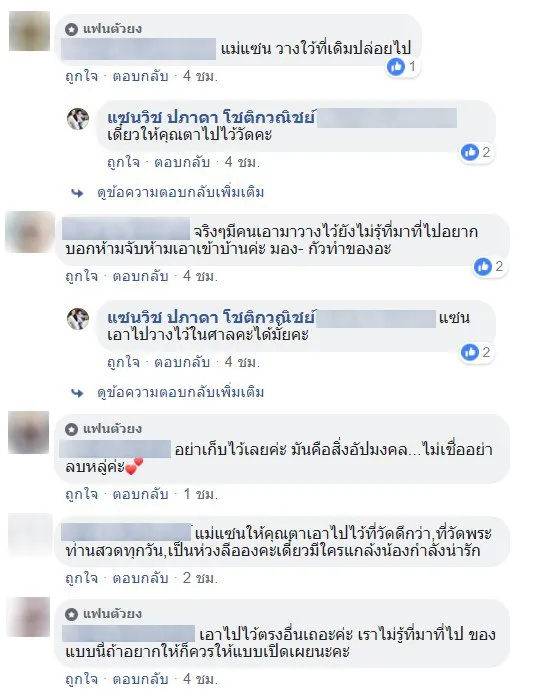
Task: Like the top comment via 'ถูกใจ'
Action: pos(81,76)
